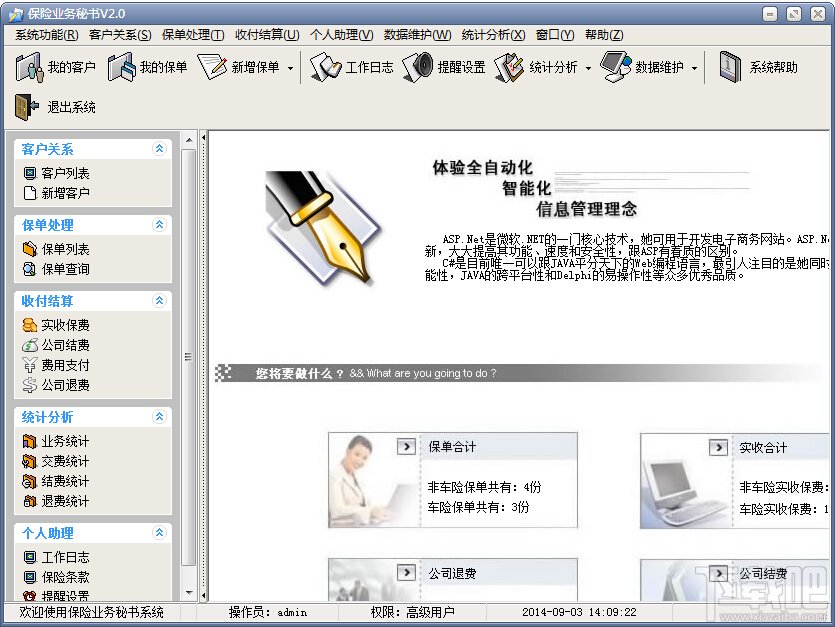
Task: Expand the 统计分析 toolbar dropdown arrow
Action: (x=588, y=68)
